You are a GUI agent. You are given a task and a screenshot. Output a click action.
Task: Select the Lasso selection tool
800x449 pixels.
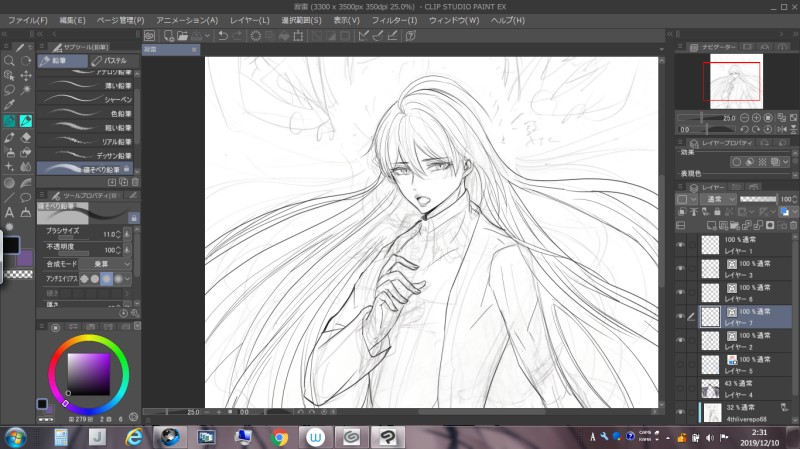tap(9, 90)
